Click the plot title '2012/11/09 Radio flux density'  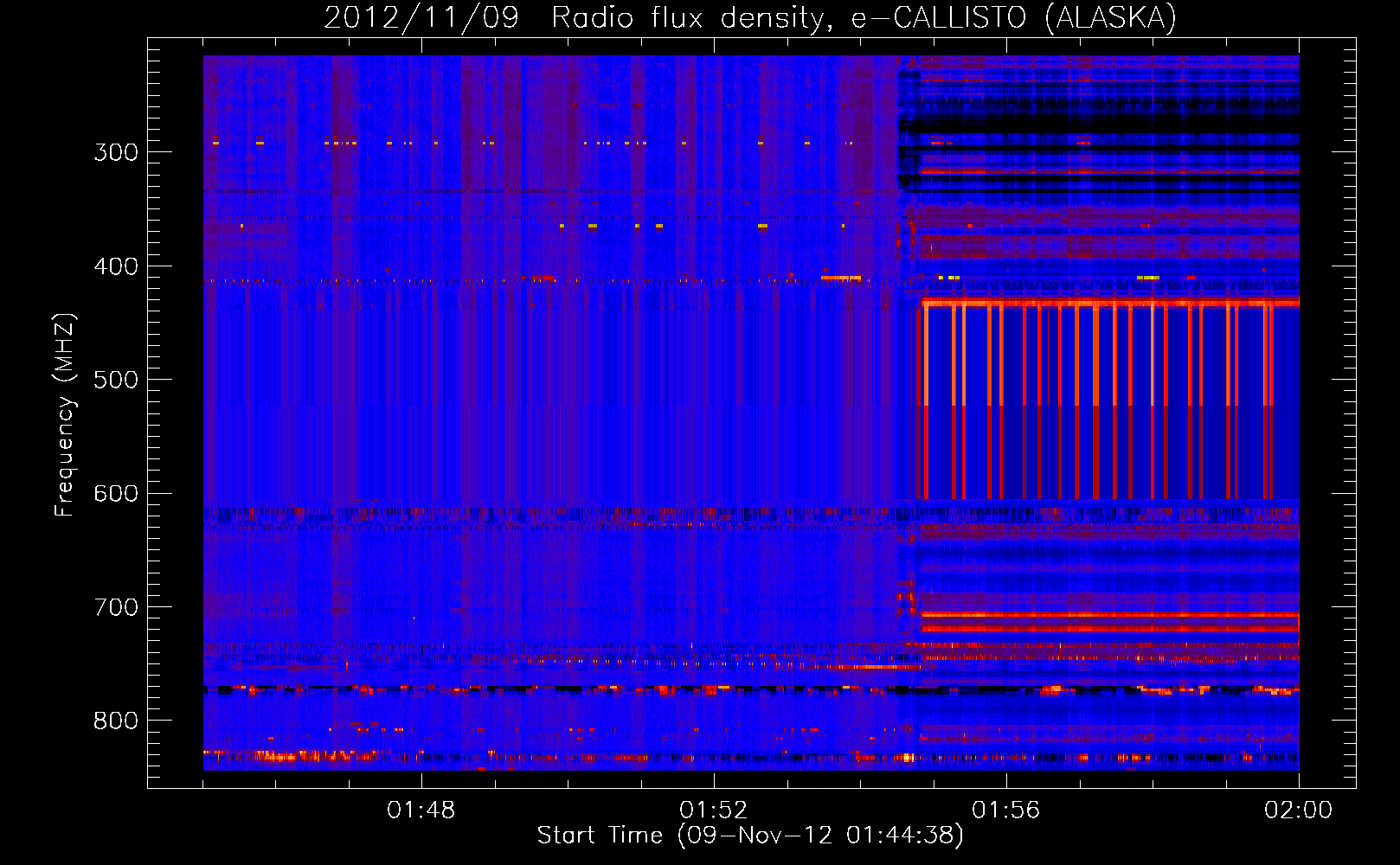tap(750, 17)
